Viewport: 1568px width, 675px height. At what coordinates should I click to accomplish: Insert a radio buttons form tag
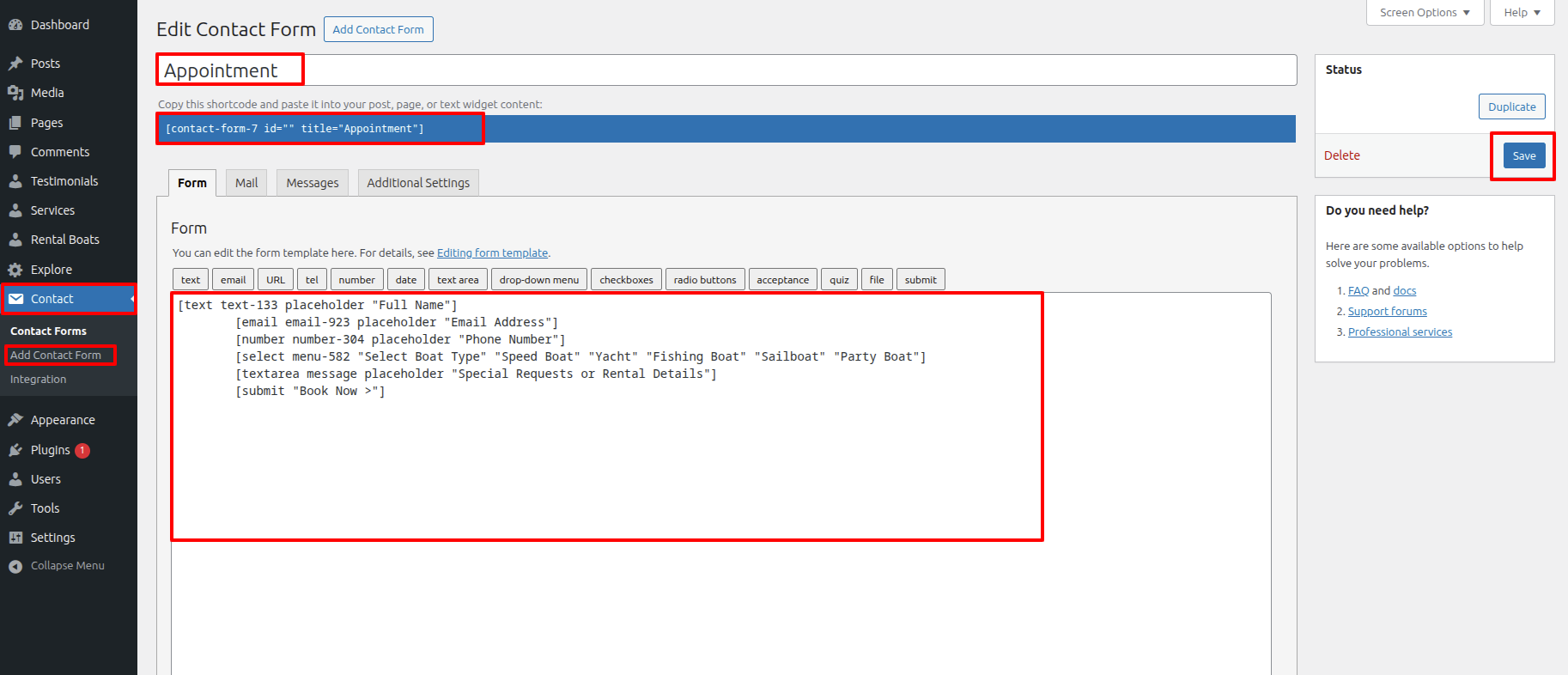pos(705,280)
